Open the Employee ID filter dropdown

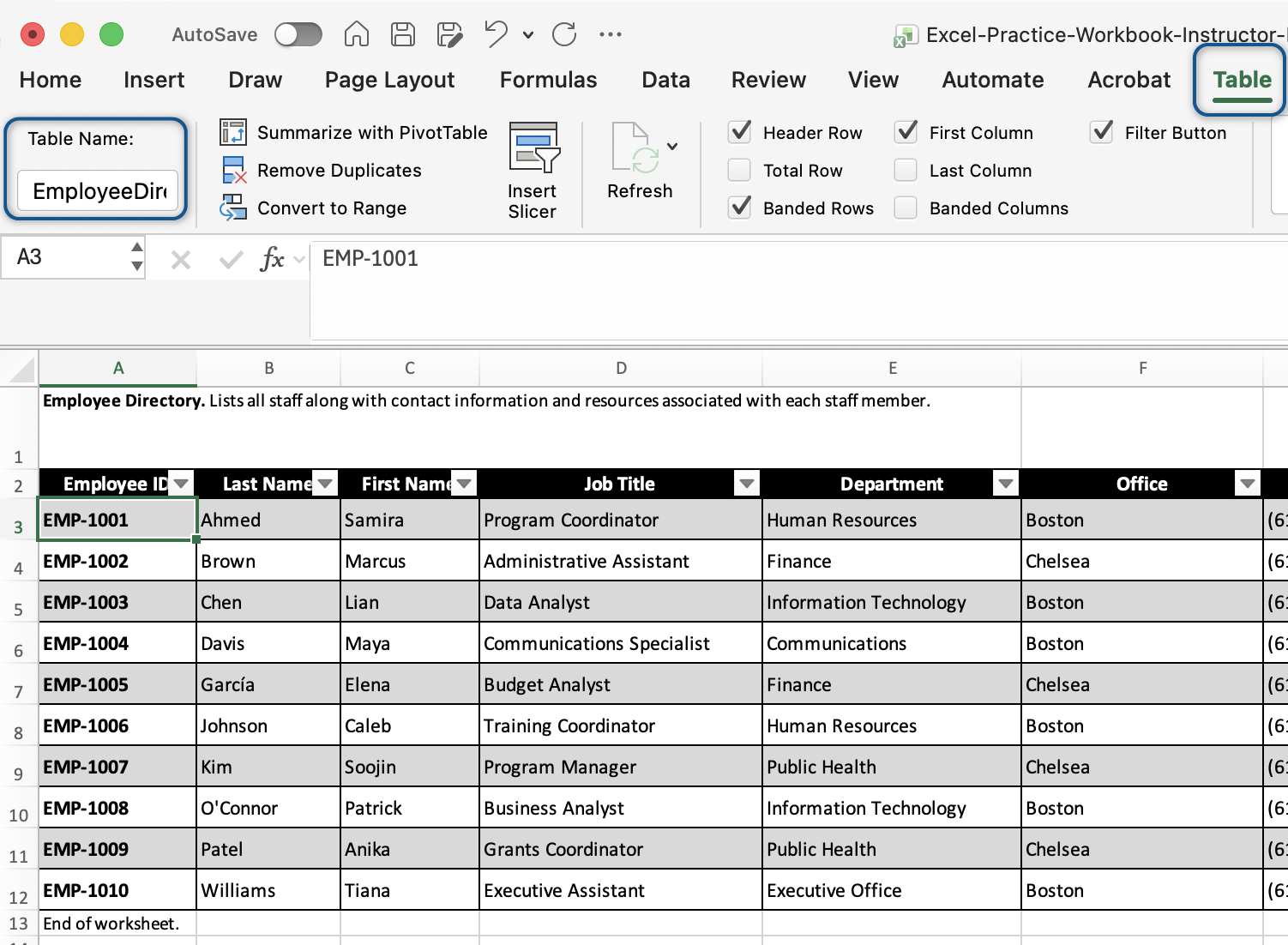tap(181, 484)
